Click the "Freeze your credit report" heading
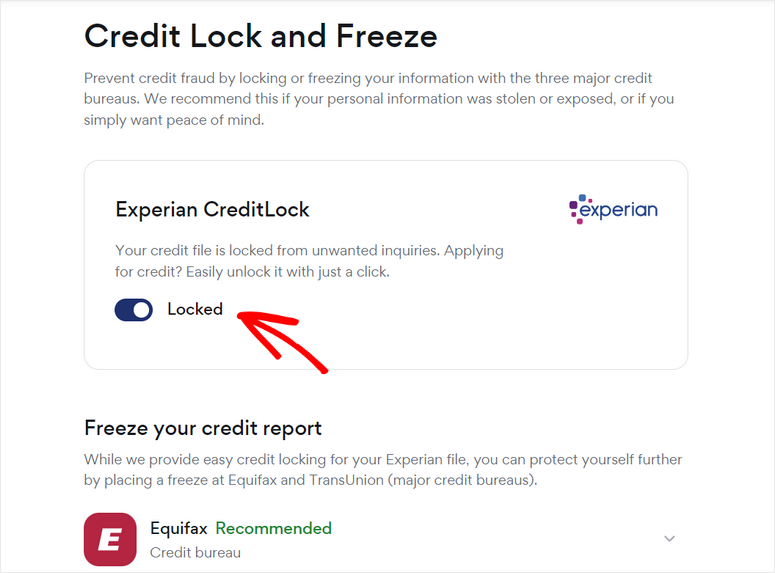775x573 pixels. [203, 428]
